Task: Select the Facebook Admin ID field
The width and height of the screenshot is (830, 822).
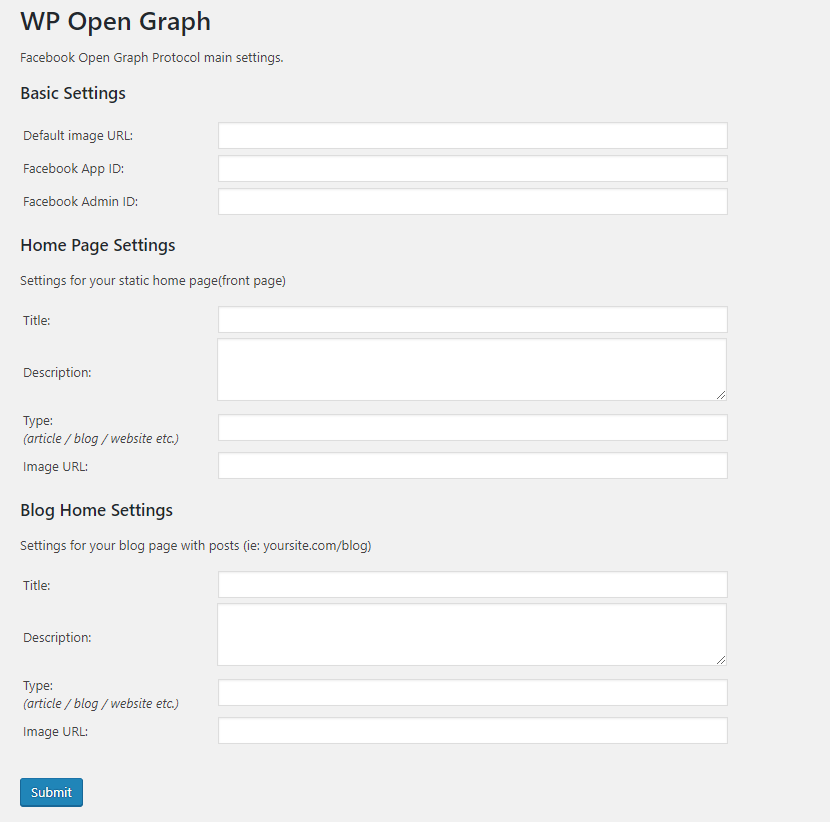Action: click(x=473, y=202)
